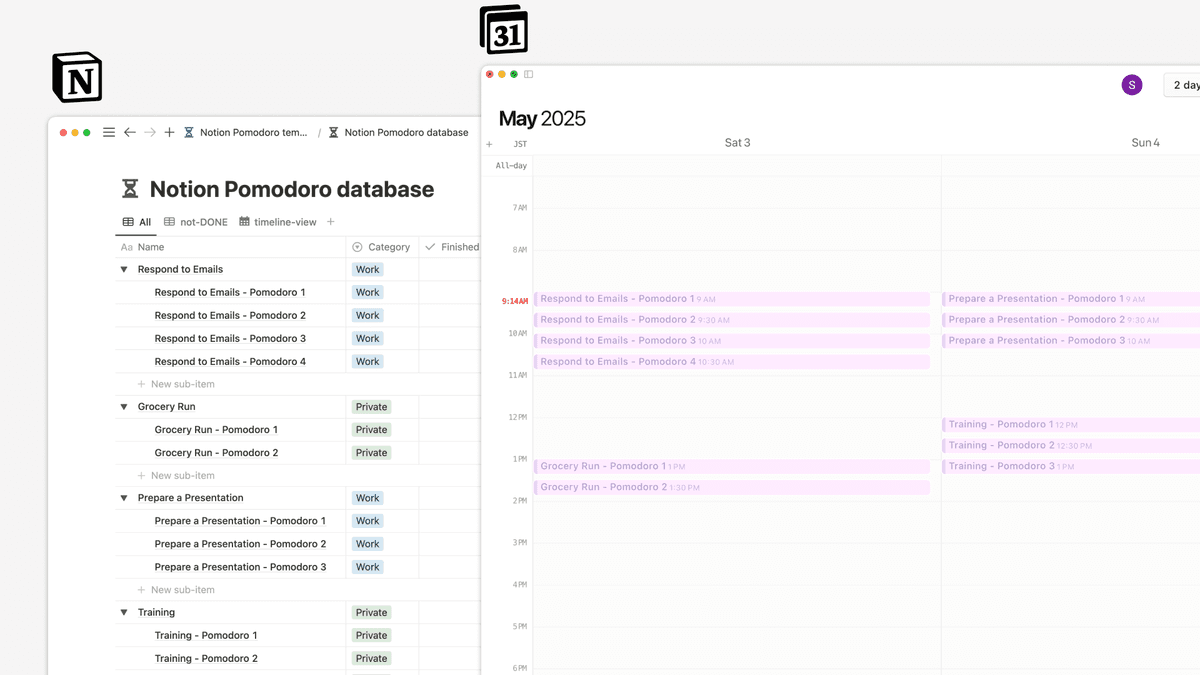Click the Finished column header
Image resolution: width=1200 pixels, height=675 pixels.
(451, 247)
